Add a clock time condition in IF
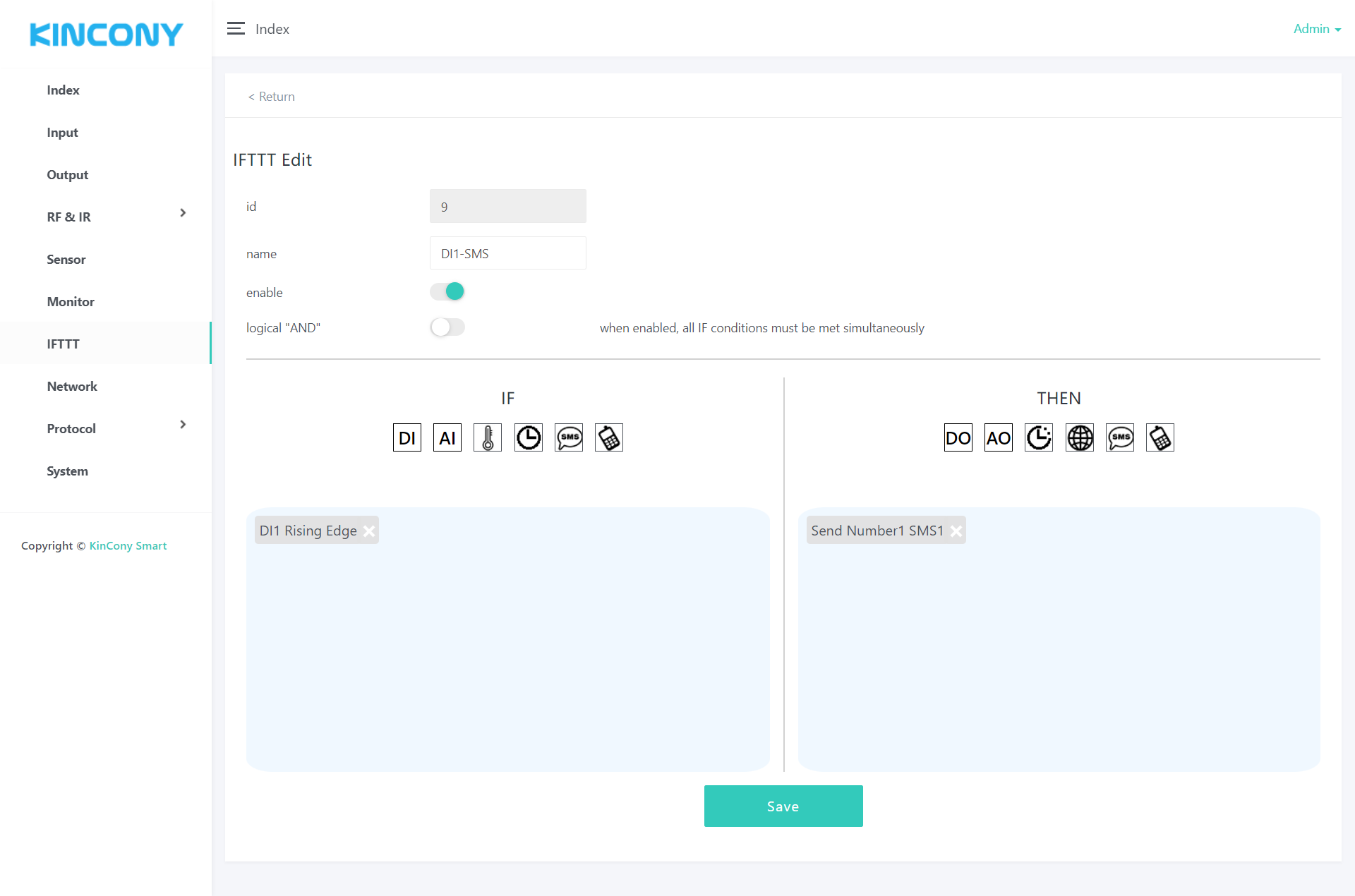This screenshot has height=896, width=1355. point(528,437)
